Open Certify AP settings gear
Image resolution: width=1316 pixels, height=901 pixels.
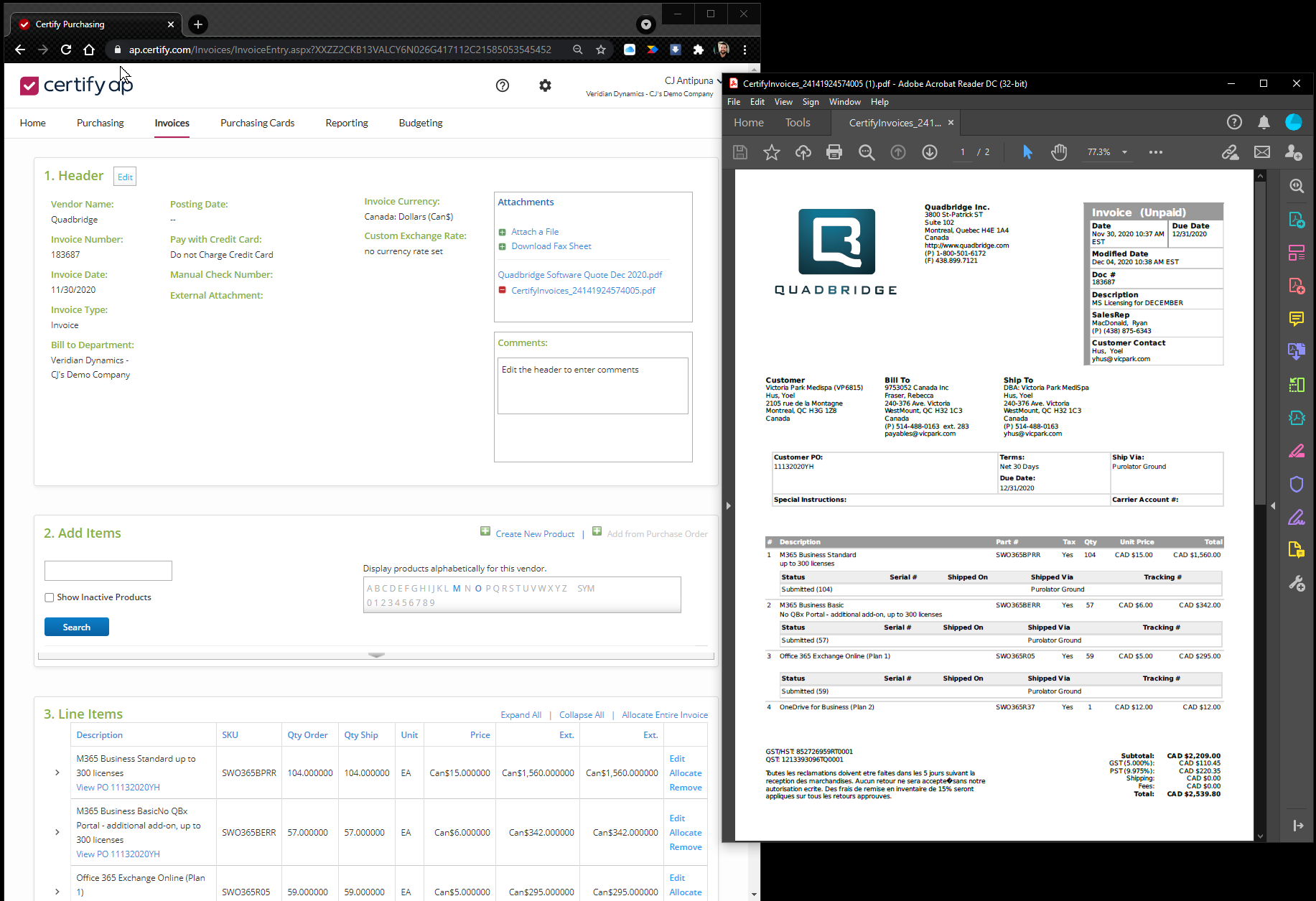(x=546, y=85)
